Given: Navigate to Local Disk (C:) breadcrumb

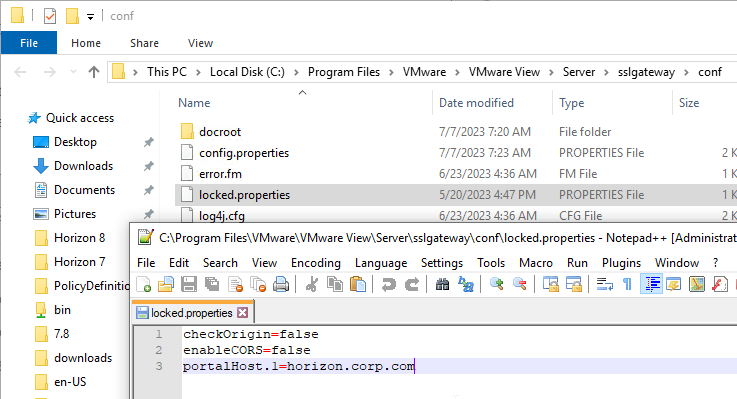Looking at the screenshot, I should pos(247,72).
